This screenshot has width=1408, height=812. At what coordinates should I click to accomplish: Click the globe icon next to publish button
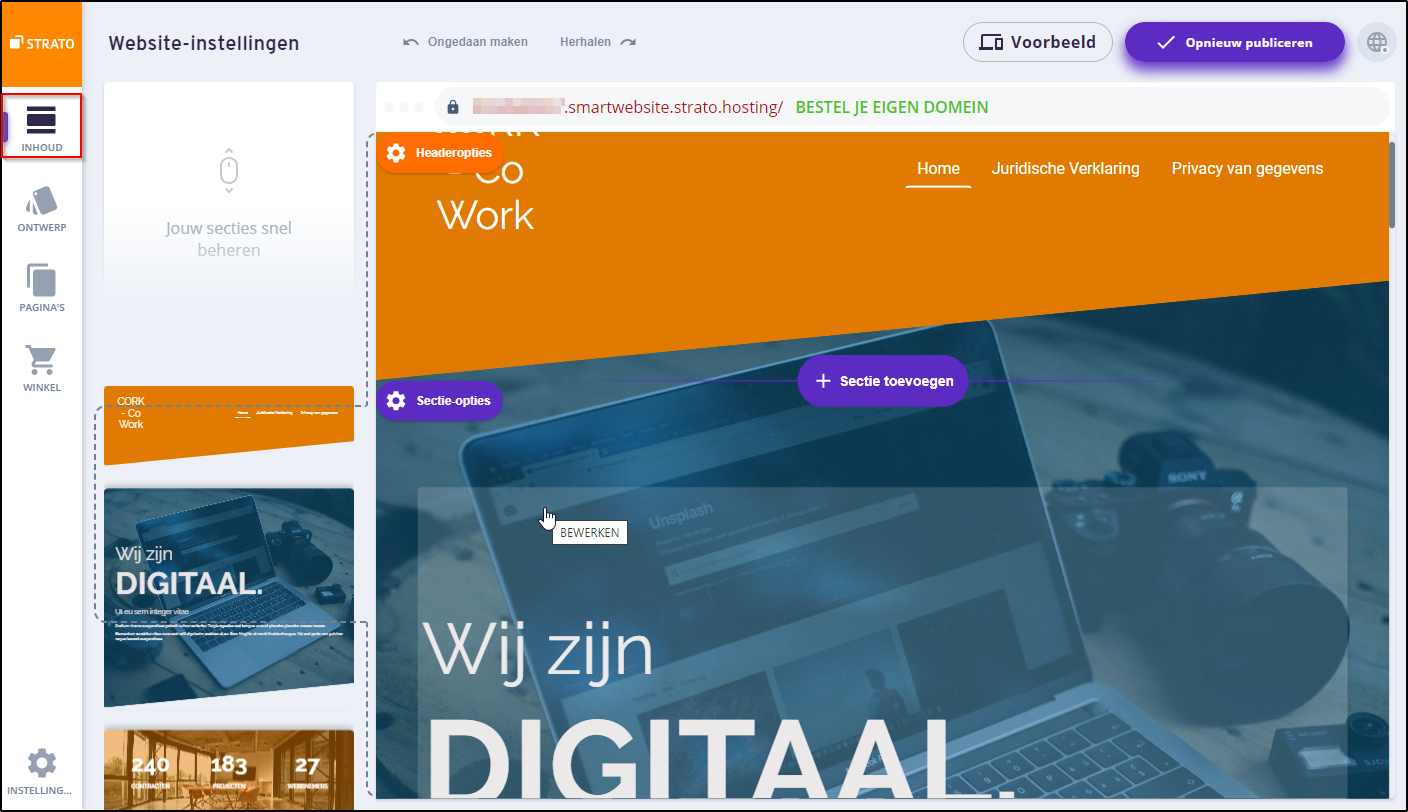(1377, 42)
